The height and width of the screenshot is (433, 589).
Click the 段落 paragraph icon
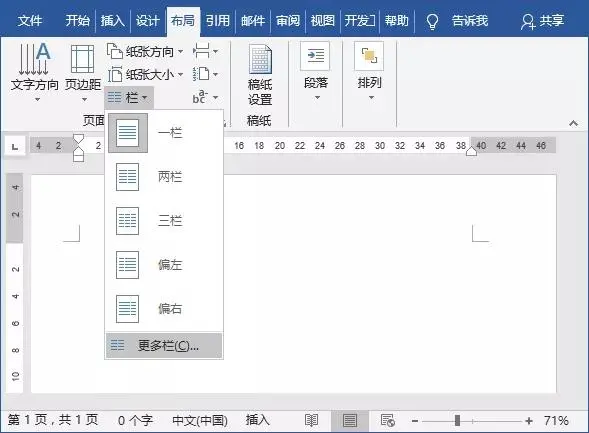(x=315, y=56)
